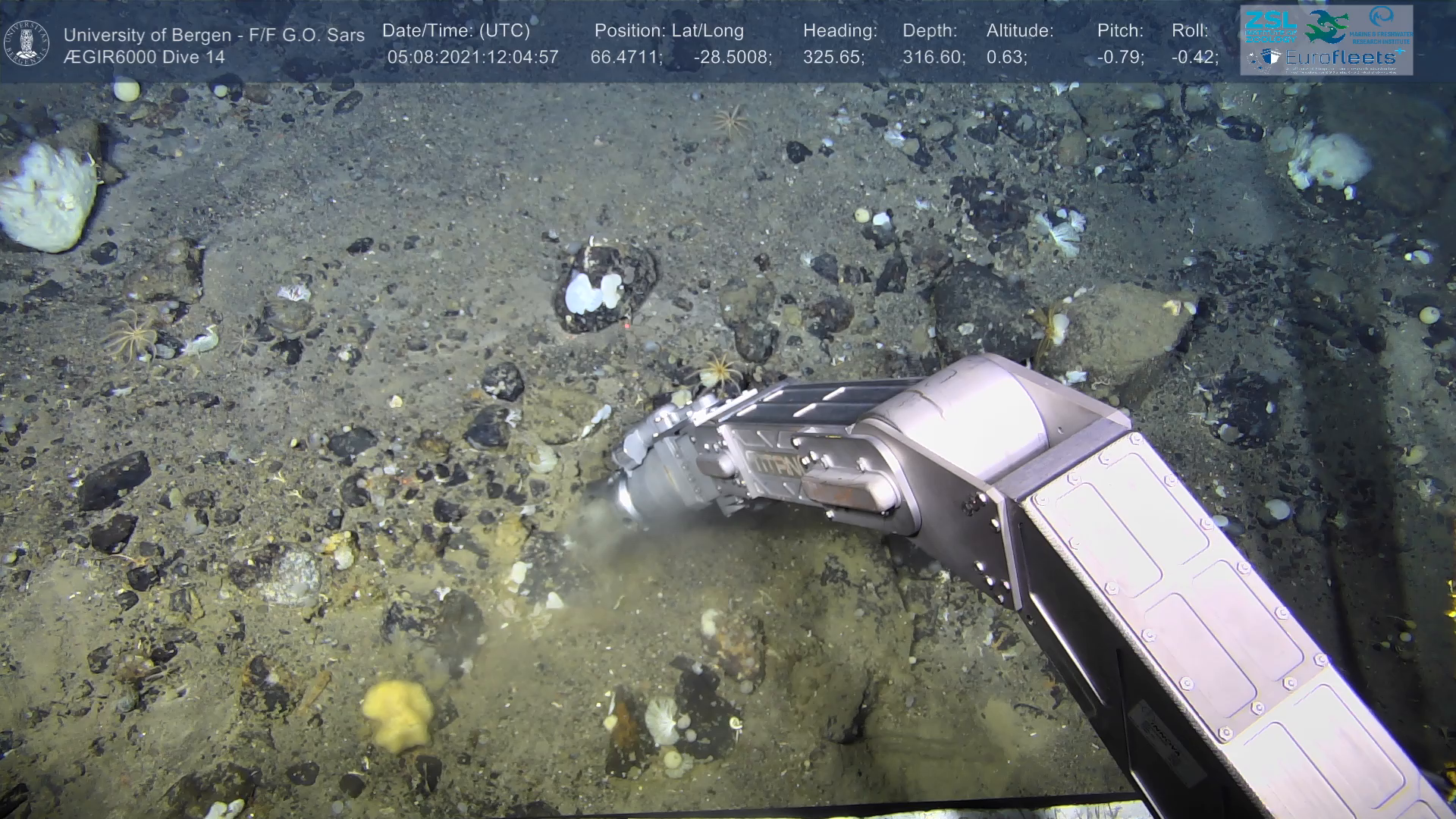Click the University of Bergen - F/F G.O. Sars title

[214, 35]
